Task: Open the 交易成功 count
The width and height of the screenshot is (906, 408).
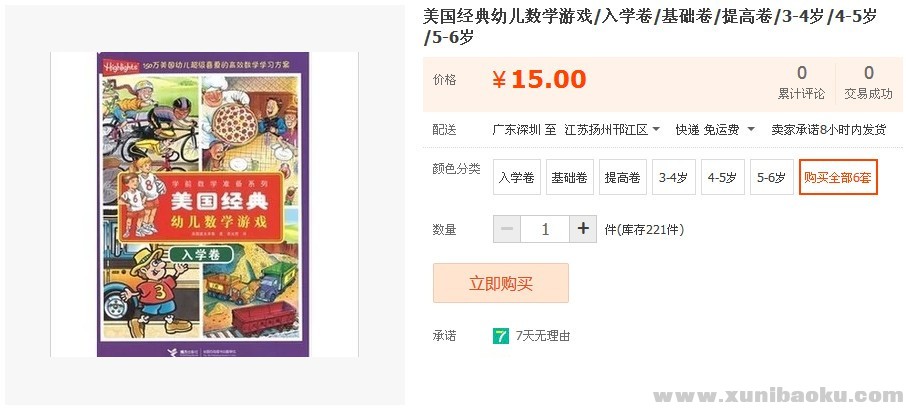Action: tap(868, 83)
